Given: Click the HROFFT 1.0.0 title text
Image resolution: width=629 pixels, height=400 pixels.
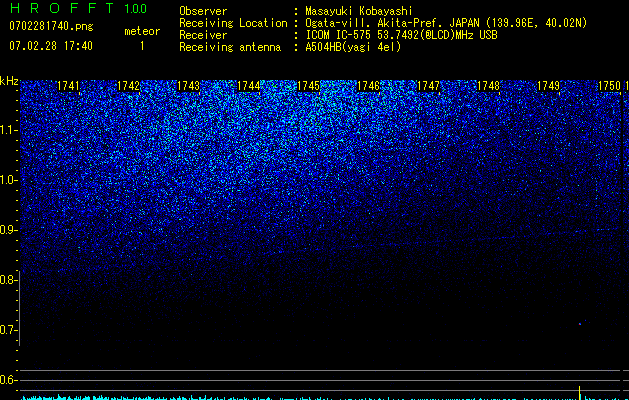Looking at the screenshot, I should 79,8.
